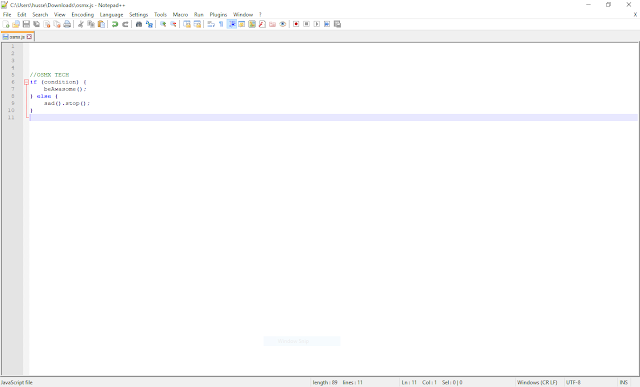Viewport: 640px width, 387px height.
Task: Click the Ln : 11 Col : 1 status entry
Action: 419,383
